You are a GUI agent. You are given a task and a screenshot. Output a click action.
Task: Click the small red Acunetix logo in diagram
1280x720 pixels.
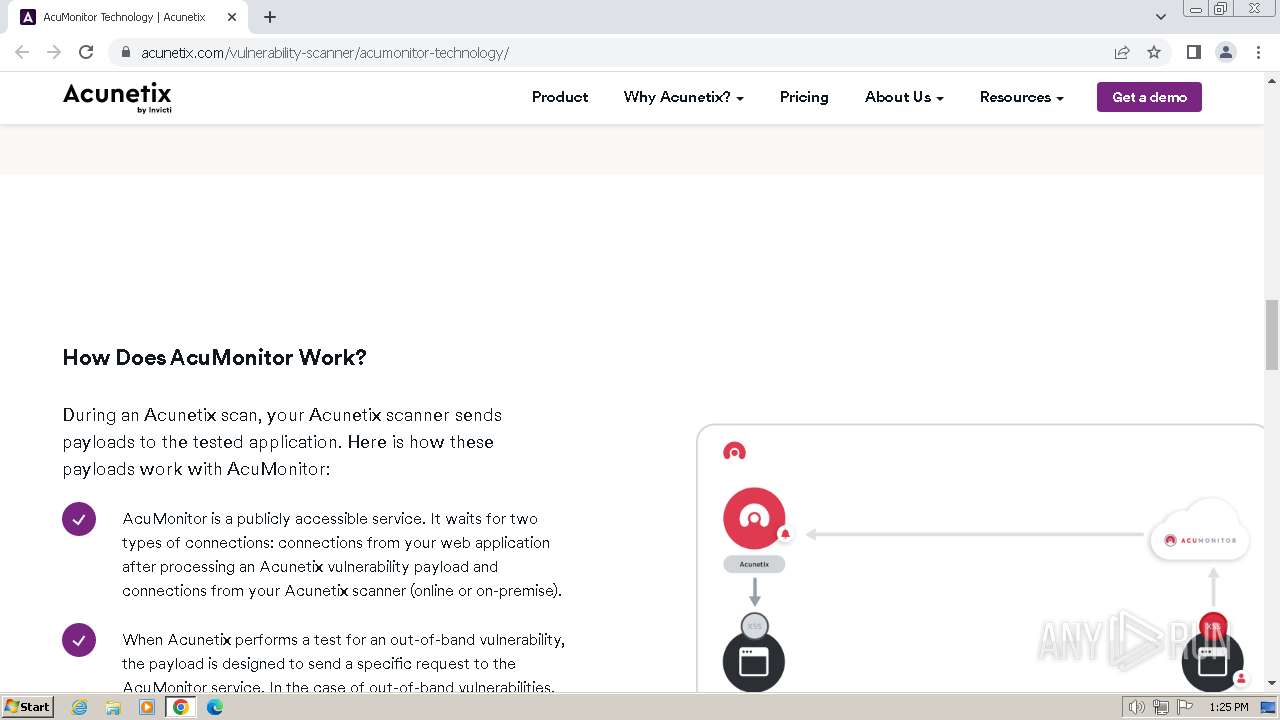(734, 451)
